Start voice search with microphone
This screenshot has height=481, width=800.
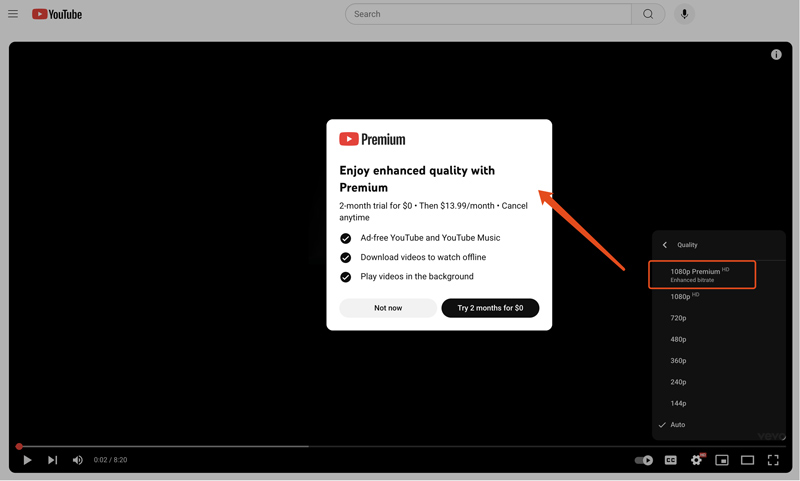[684, 14]
